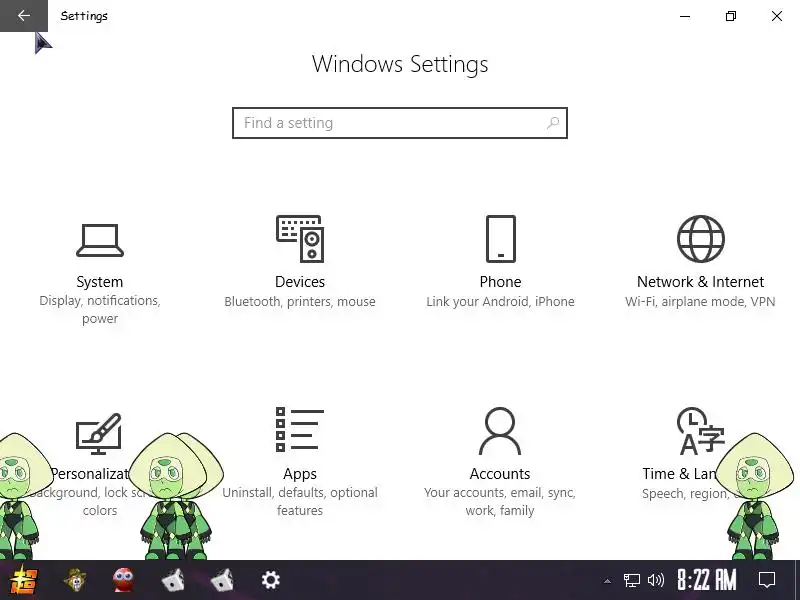Open the second dice taskbar icon
The width and height of the screenshot is (800, 600).
tap(222, 580)
